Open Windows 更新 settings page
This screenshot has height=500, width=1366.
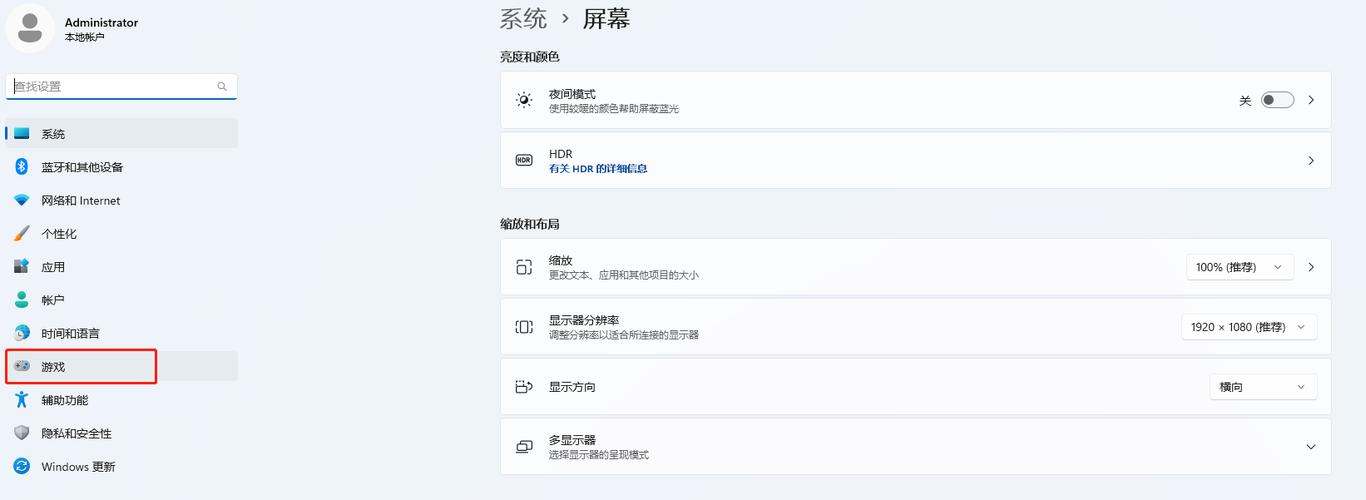(x=122, y=466)
